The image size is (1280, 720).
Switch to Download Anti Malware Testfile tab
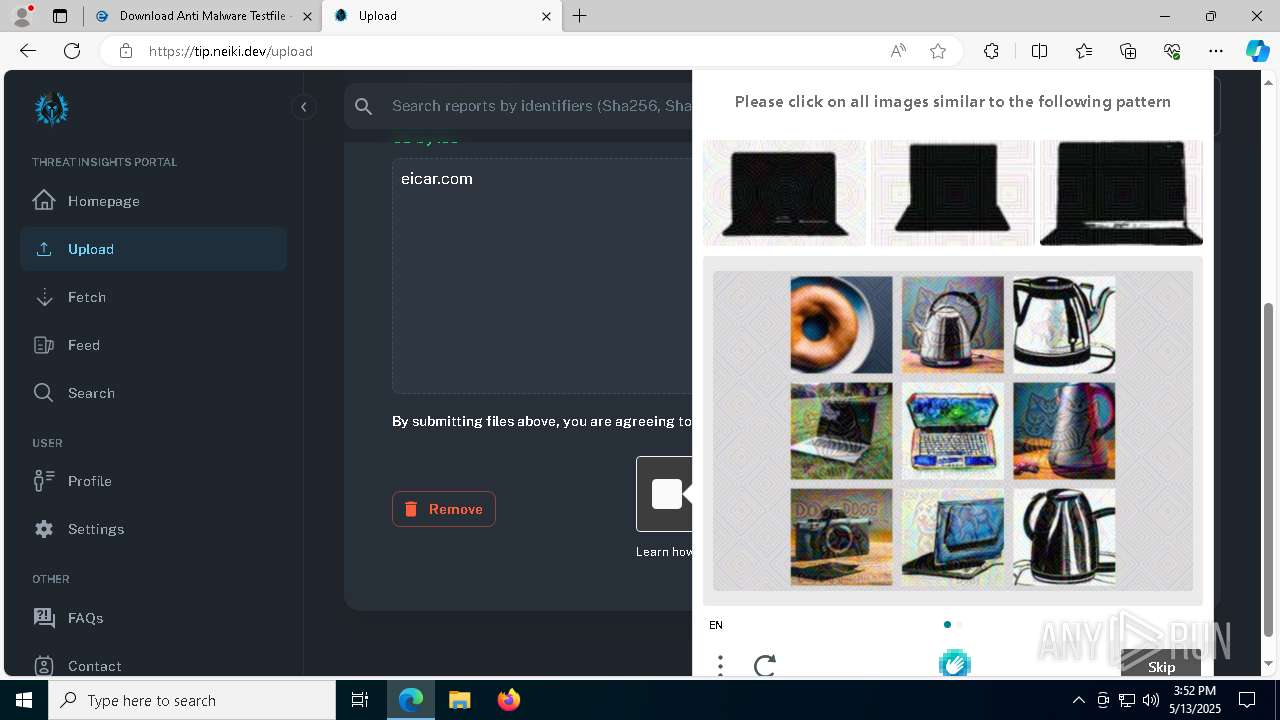click(202, 16)
